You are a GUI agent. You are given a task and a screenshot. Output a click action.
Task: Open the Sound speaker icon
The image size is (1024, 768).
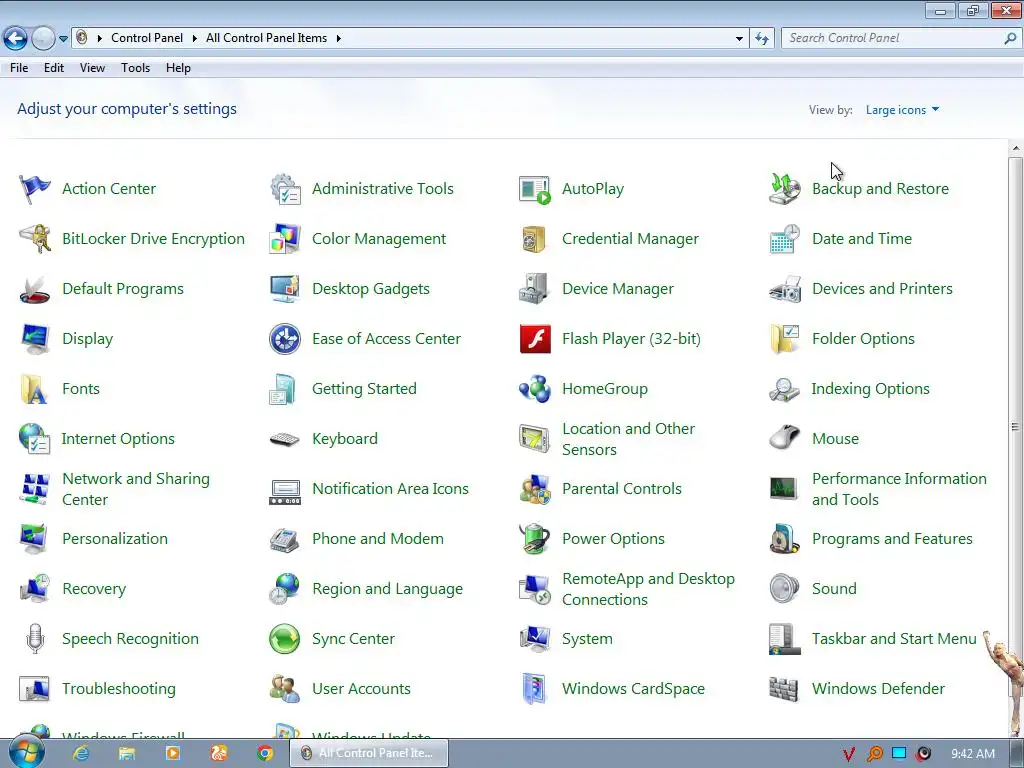click(x=784, y=589)
